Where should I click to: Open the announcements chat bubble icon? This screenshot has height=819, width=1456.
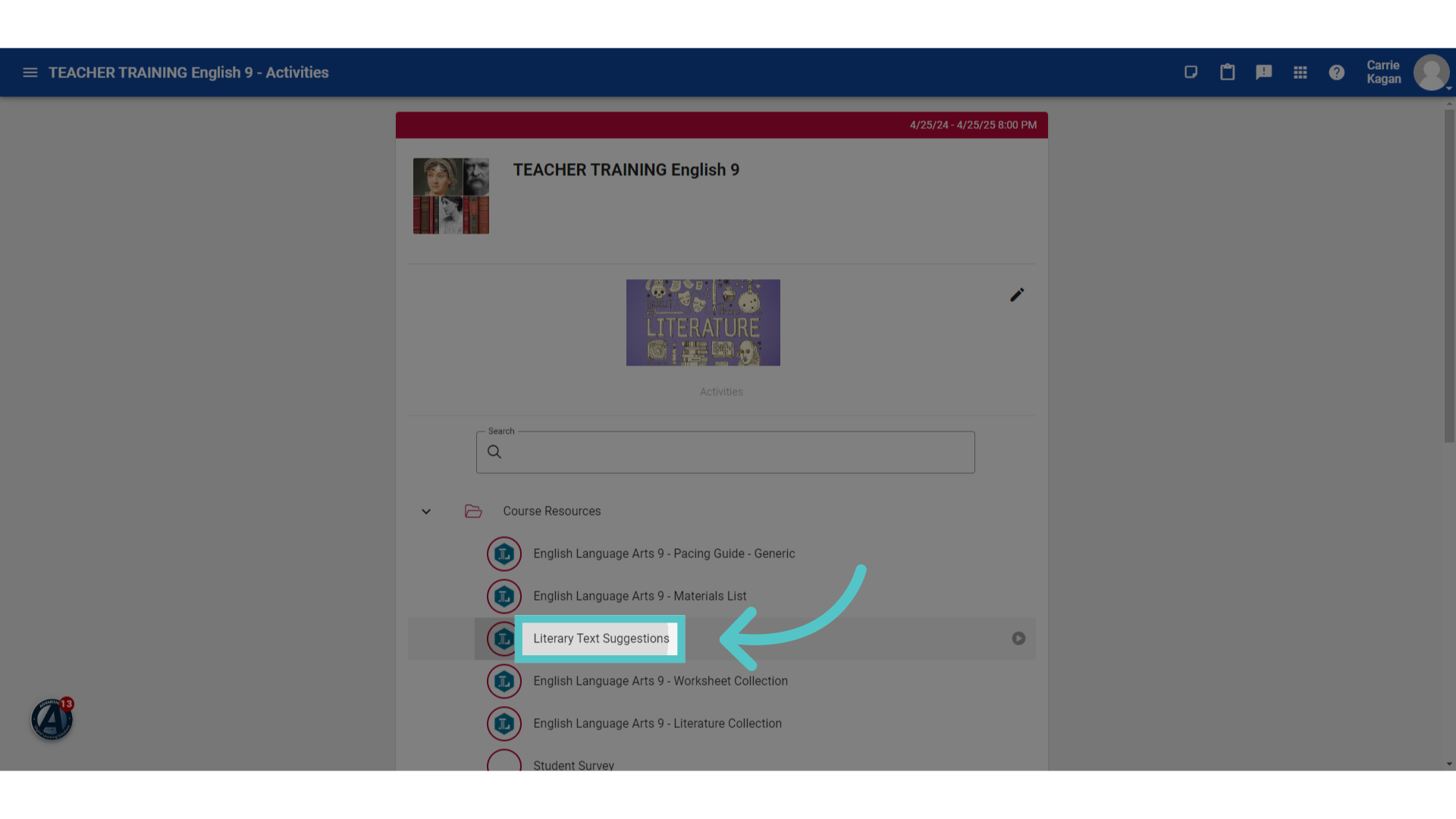[x=1263, y=72]
